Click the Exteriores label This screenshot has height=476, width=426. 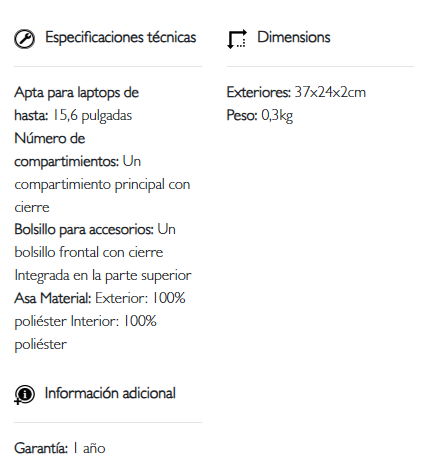[259, 92]
